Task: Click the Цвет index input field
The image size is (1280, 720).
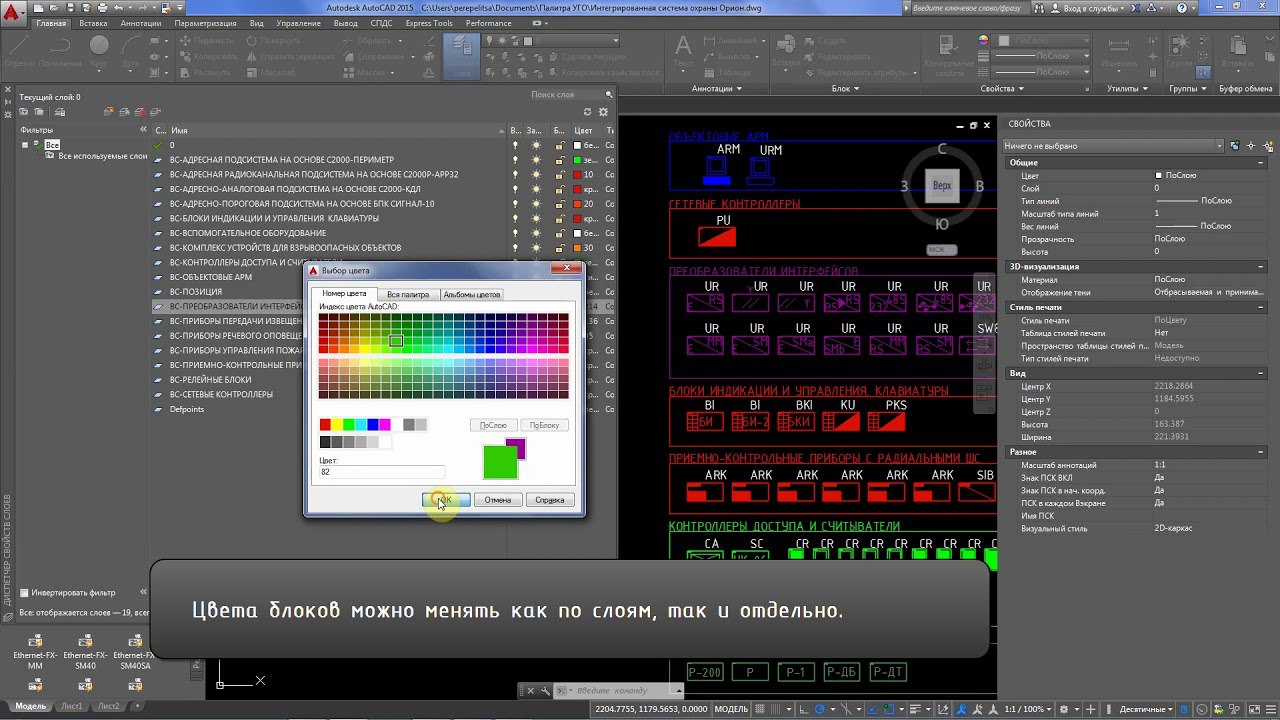Action: pos(381,471)
